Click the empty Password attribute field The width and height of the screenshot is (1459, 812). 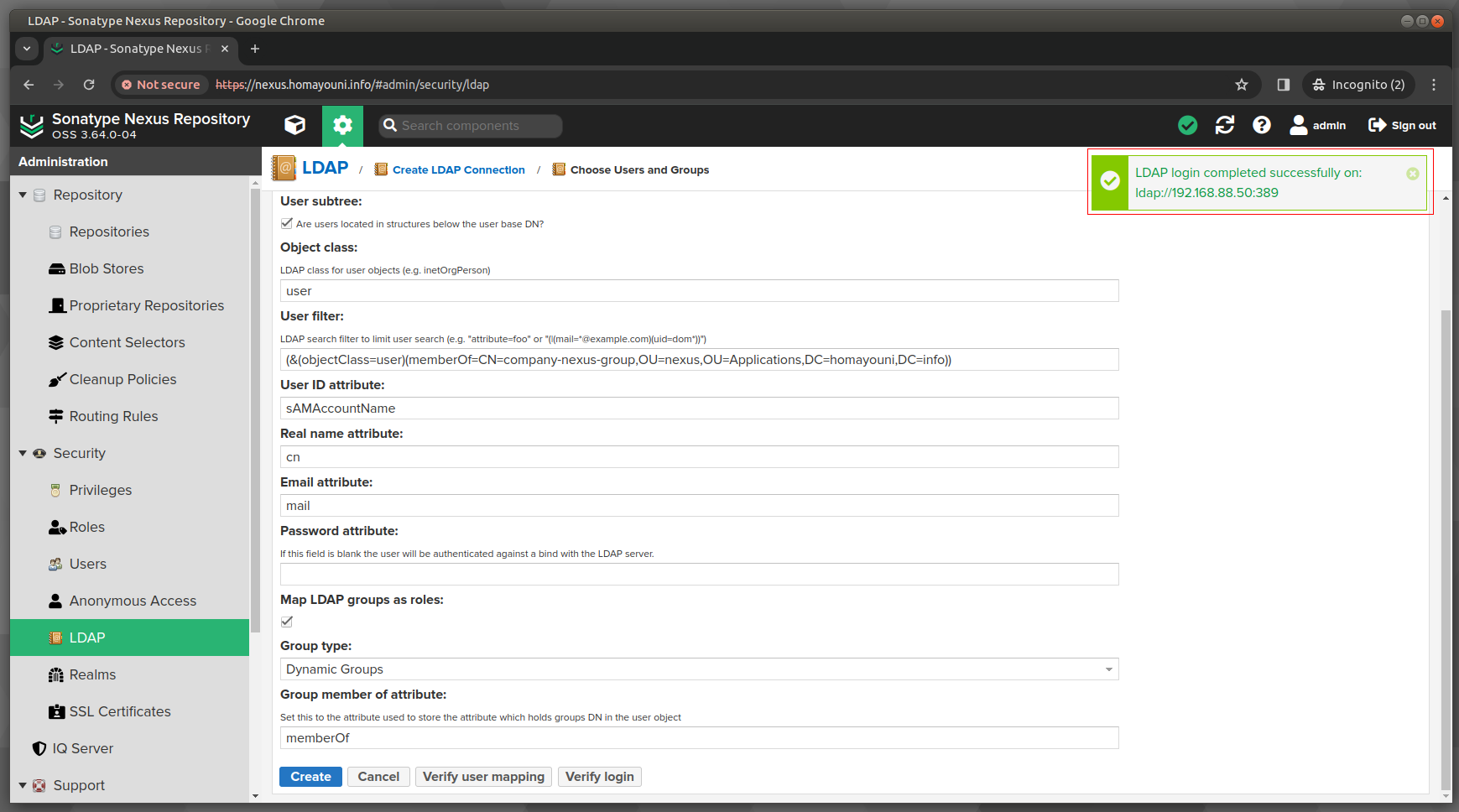click(699, 575)
